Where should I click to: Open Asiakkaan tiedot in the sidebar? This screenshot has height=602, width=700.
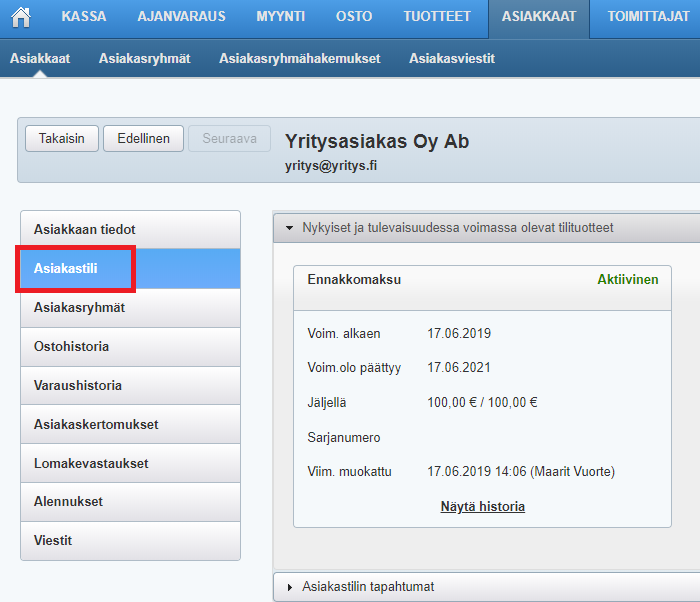click(85, 230)
